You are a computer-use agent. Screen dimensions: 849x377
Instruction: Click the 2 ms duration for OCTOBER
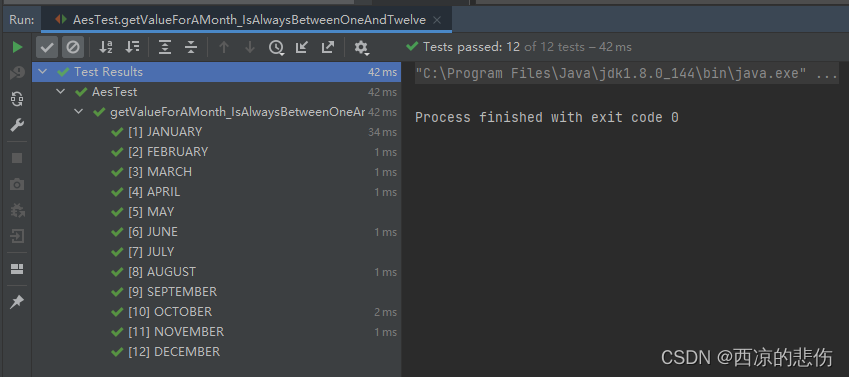[385, 312]
